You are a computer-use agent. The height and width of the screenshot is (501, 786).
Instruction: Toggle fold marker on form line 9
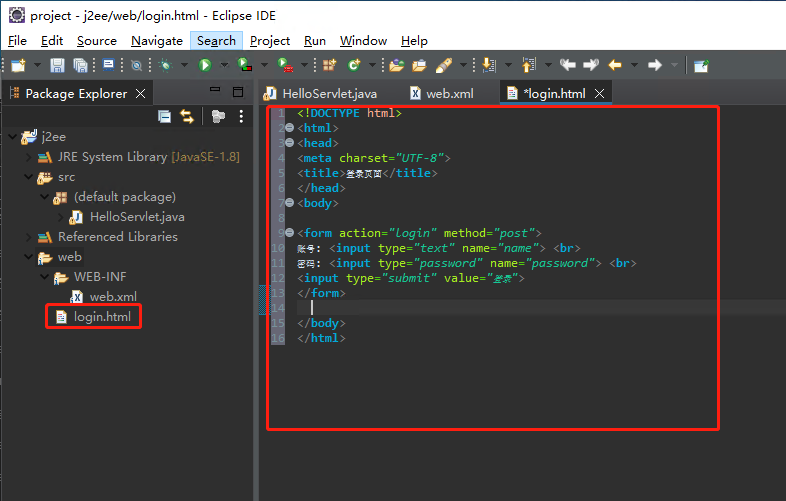tap(289, 233)
